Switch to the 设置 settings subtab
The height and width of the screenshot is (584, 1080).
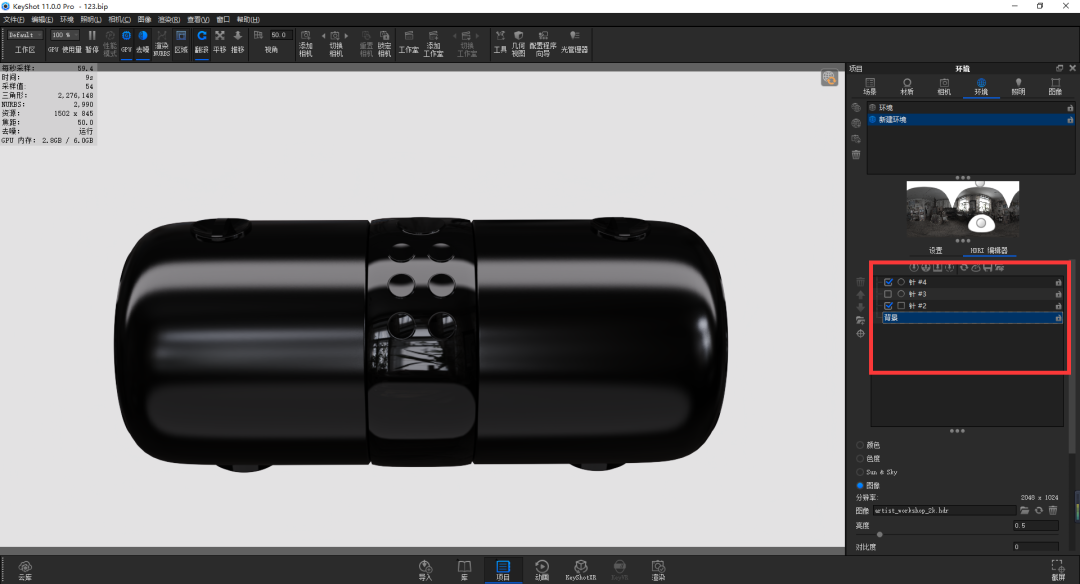(935, 251)
